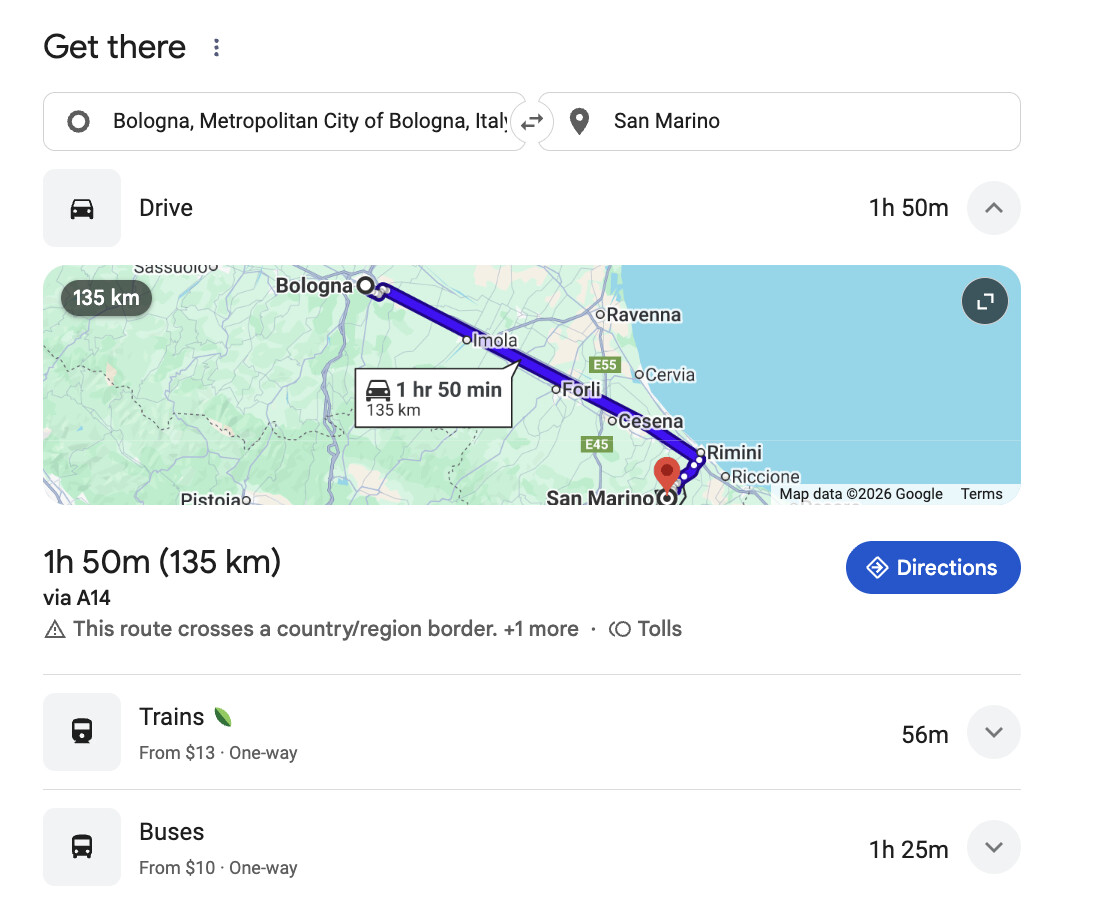Click the red San Marino map pin
1106x922 pixels.
(666, 473)
